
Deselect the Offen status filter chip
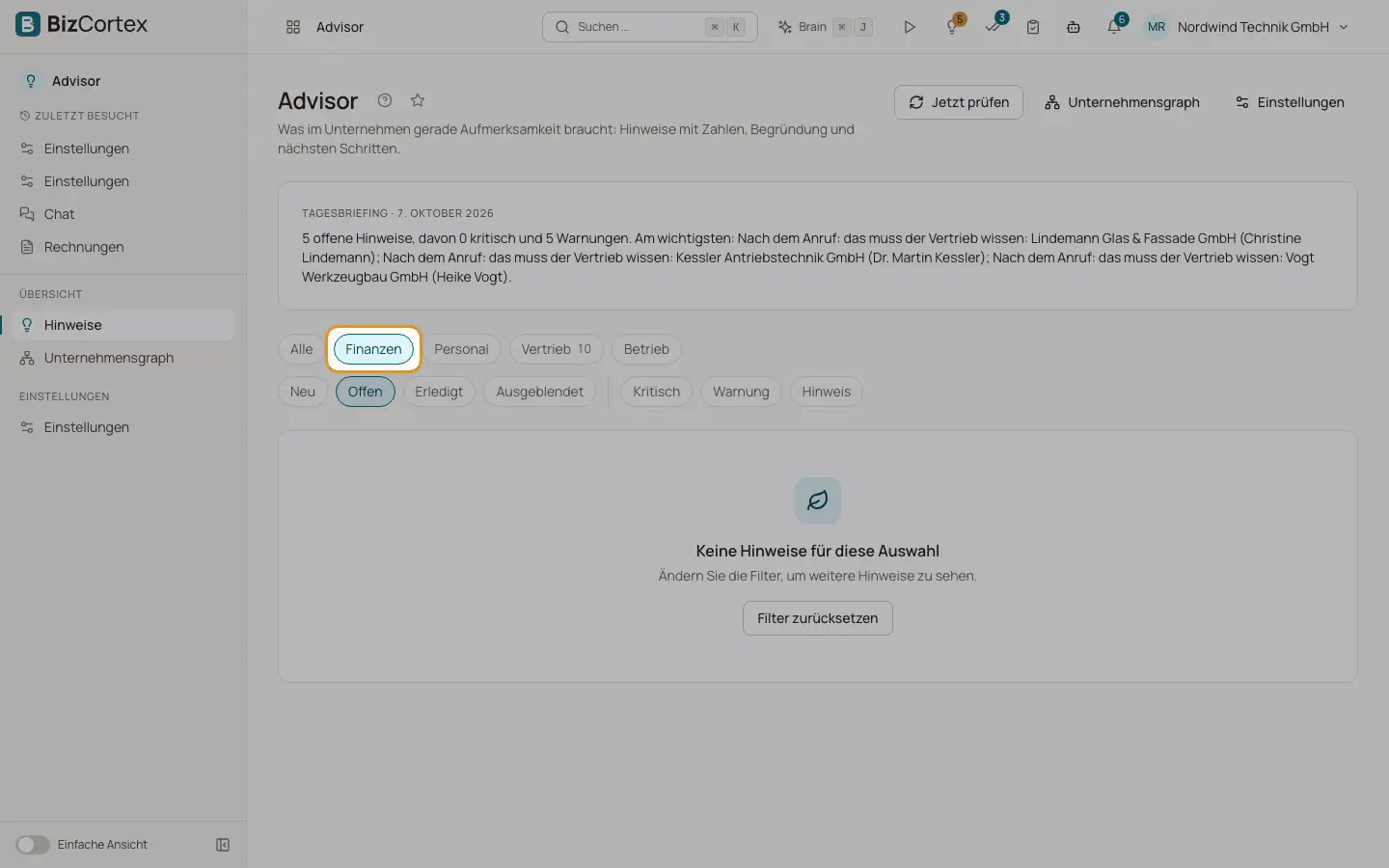click(366, 392)
